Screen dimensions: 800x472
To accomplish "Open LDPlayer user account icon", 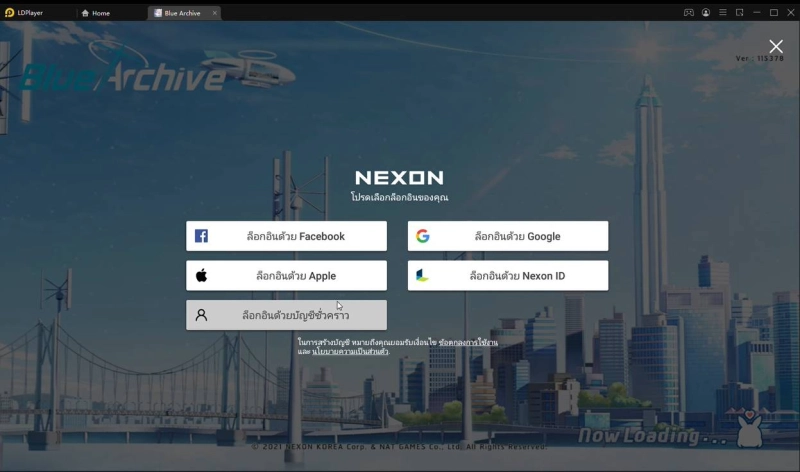I will 706,12.
